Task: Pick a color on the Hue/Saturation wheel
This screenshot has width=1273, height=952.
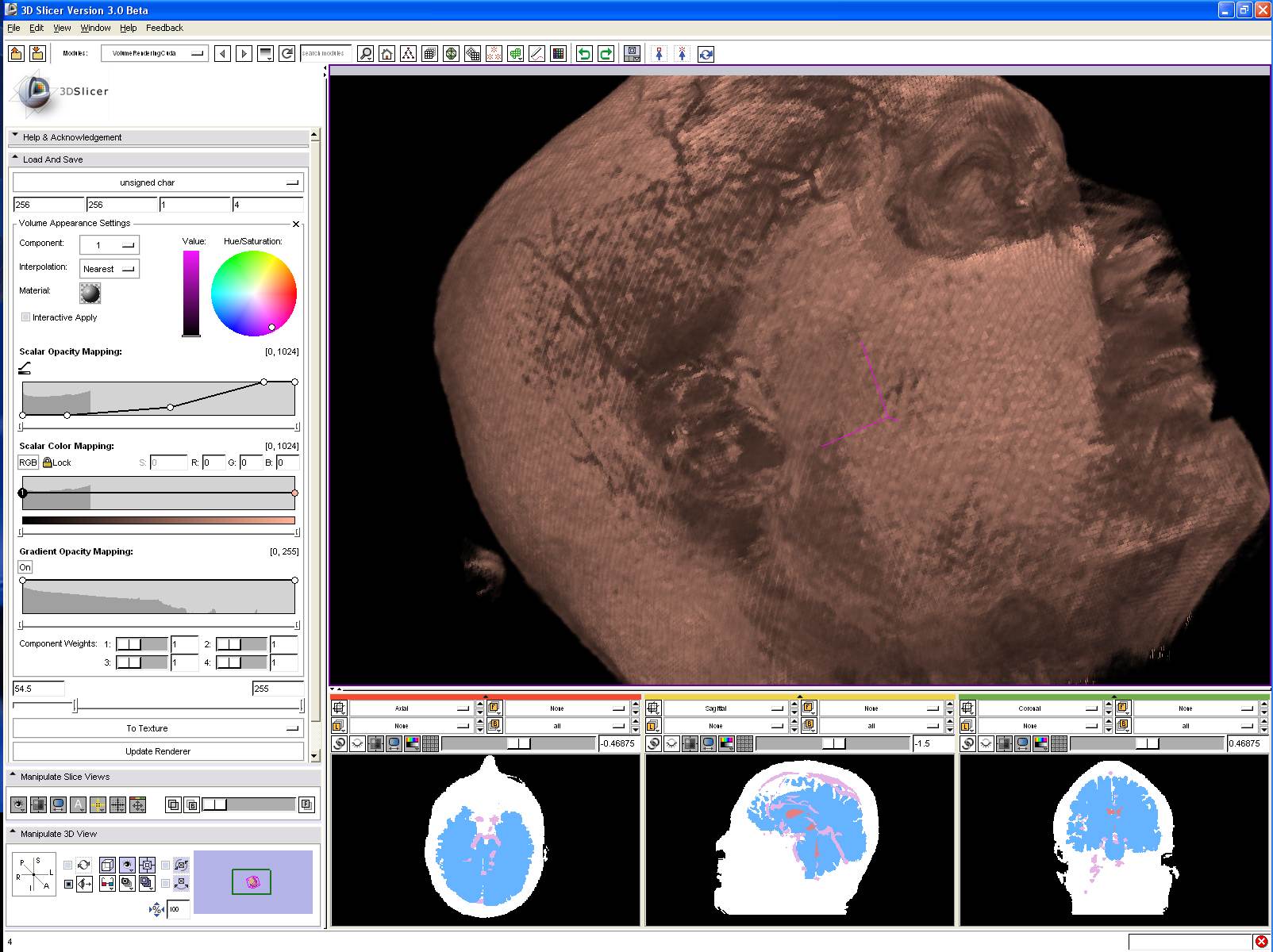Action: (254, 294)
